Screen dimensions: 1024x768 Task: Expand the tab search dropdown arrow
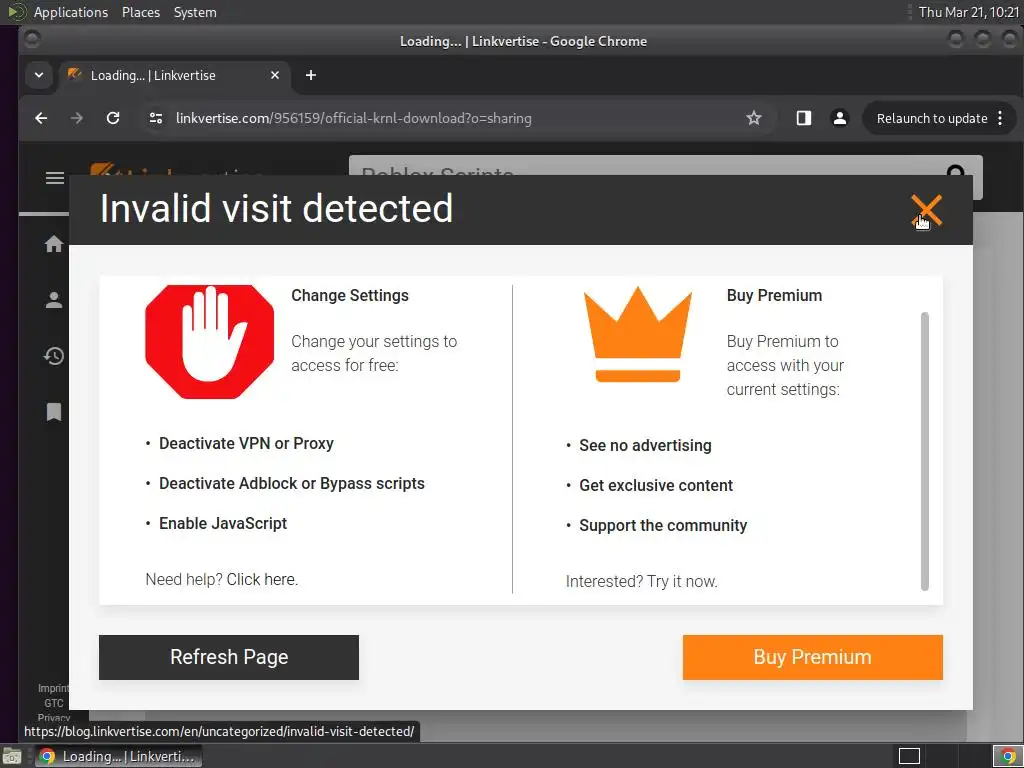39,75
